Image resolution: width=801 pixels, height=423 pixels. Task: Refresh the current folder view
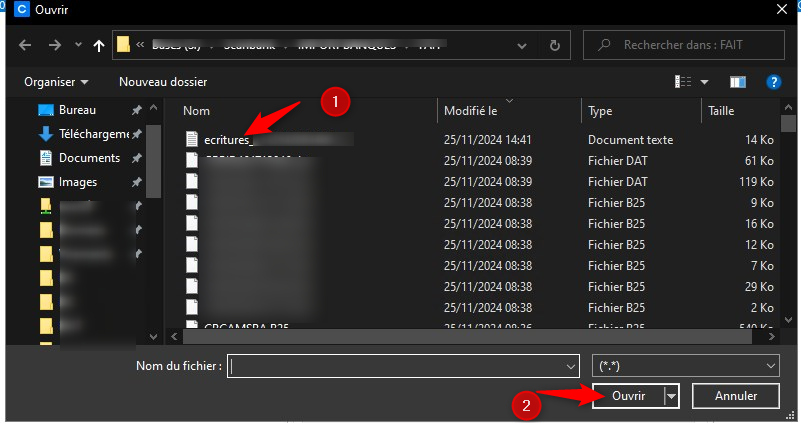555,45
